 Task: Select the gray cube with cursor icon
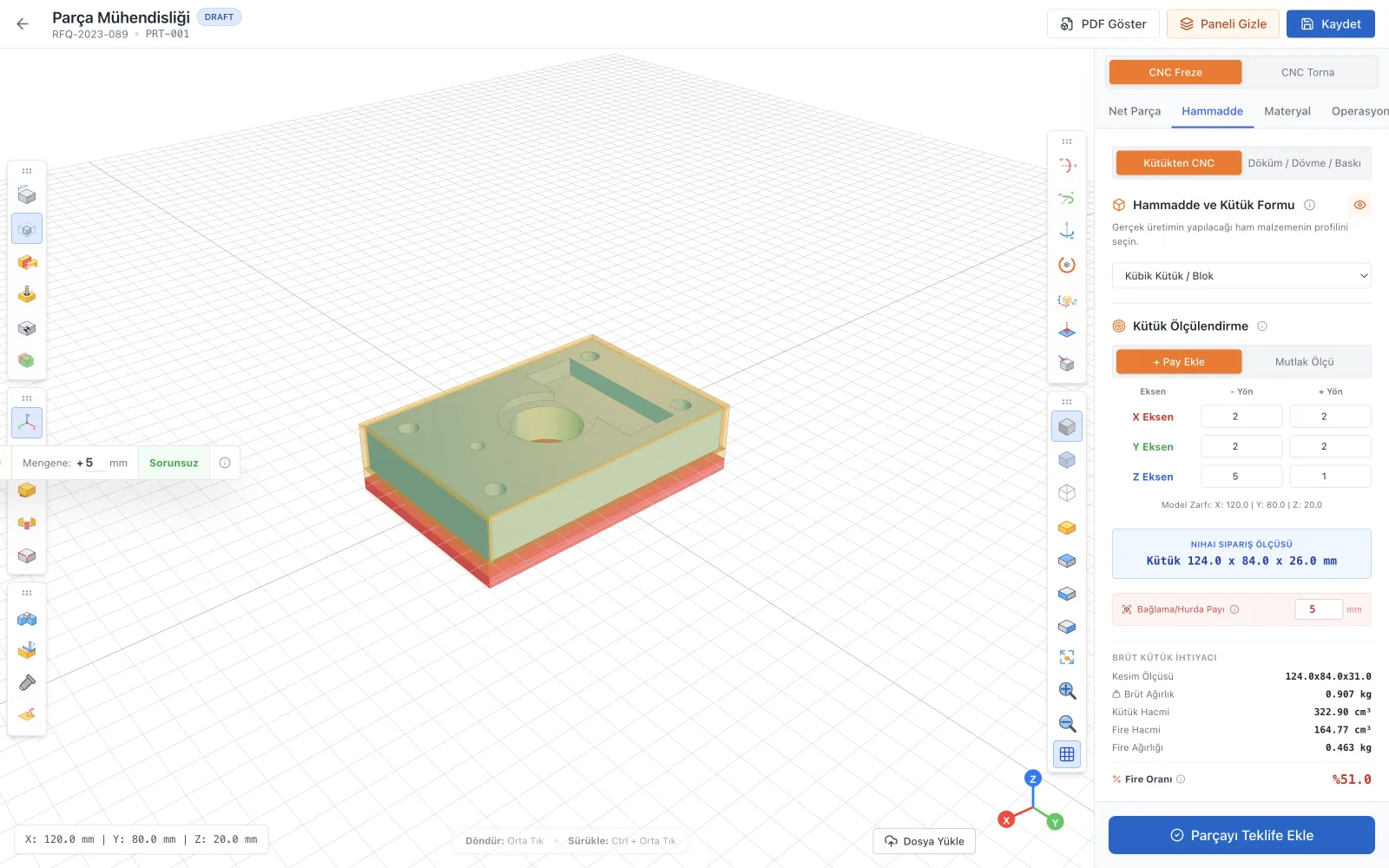pyautogui.click(x=27, y=328)
